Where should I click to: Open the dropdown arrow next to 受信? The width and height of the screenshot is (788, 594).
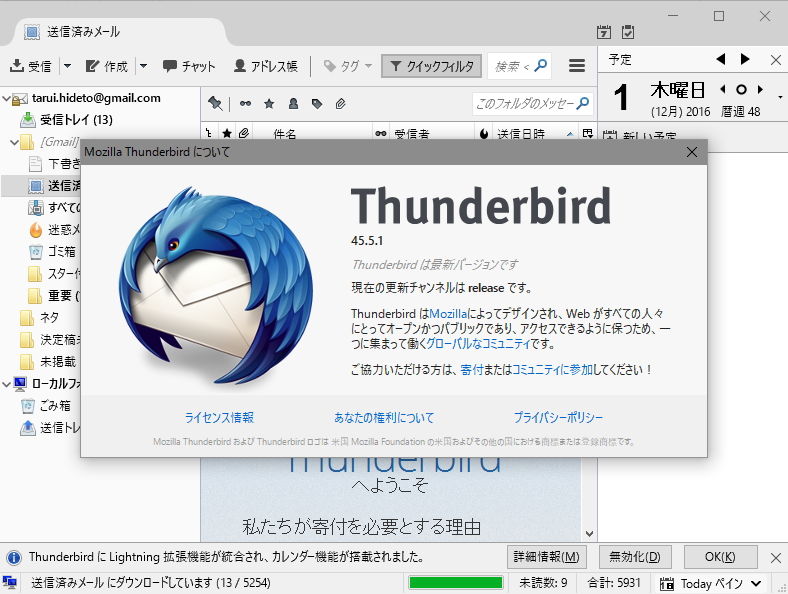(x=67, y=66)
